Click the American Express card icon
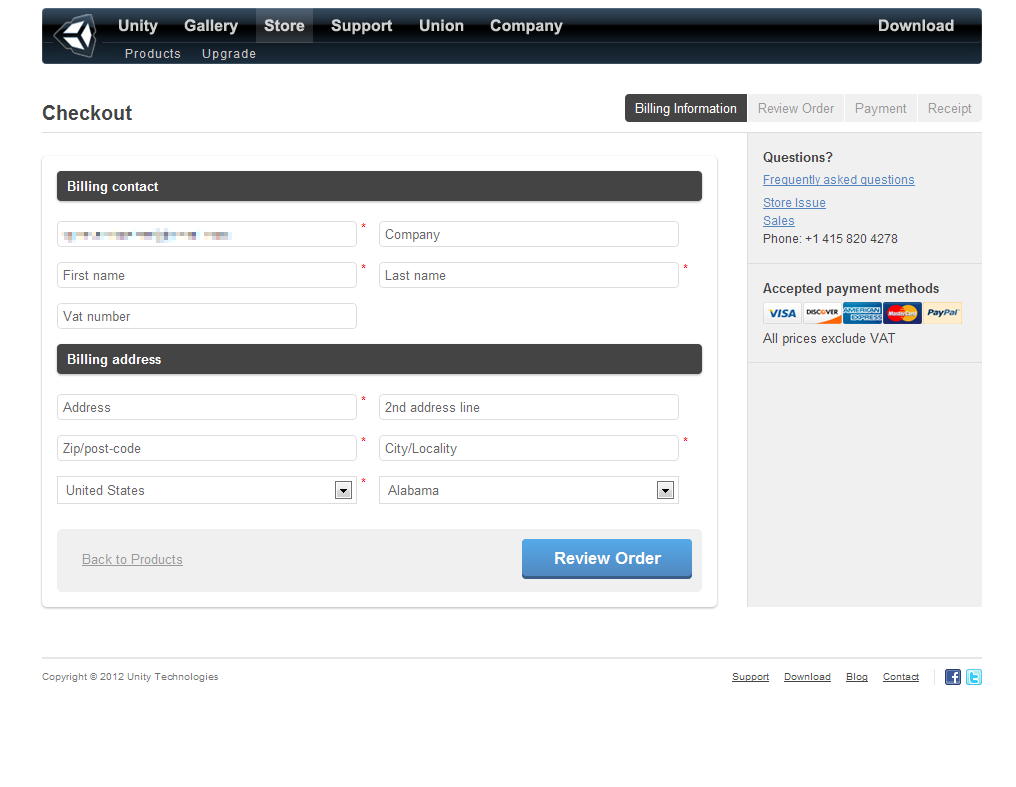The image size is (1016, 787). click(862, 313)
